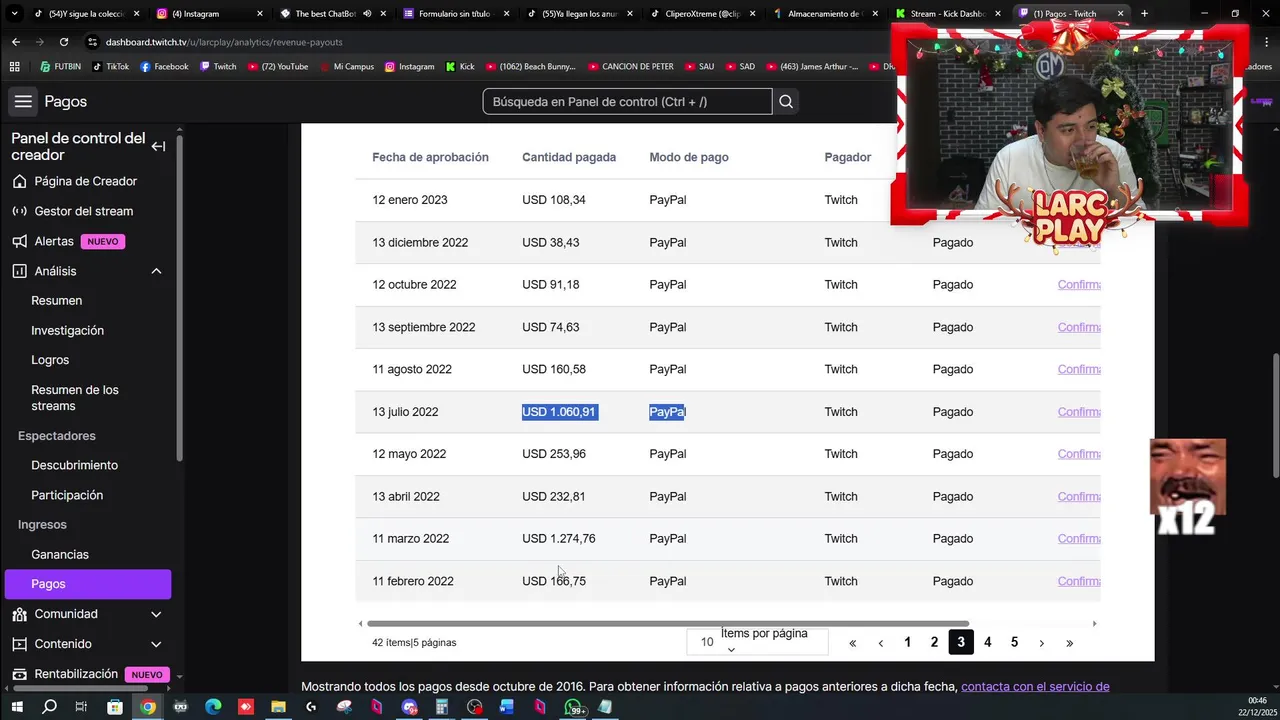1280x720 pixels.
Task: Jump to the first page double arrow
Action: point(852,643)
